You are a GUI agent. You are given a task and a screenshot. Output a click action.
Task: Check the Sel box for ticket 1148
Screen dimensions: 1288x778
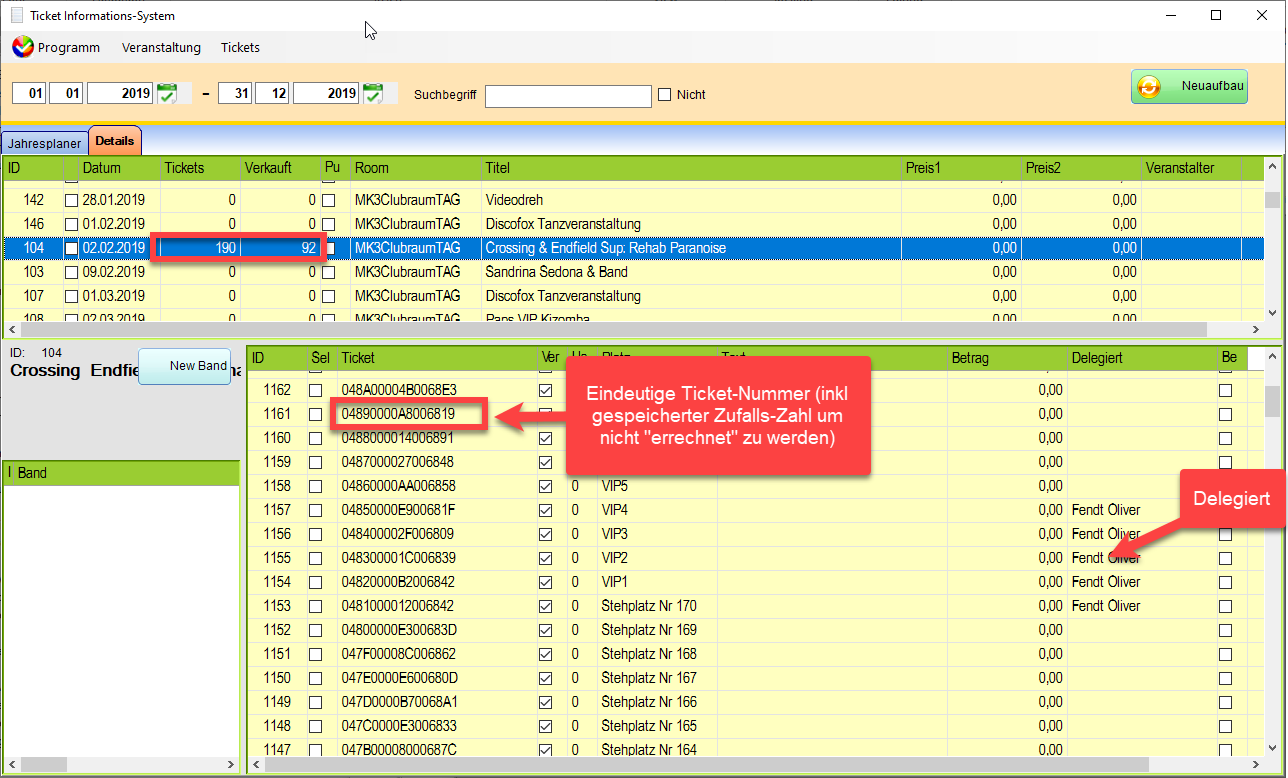tap(316, 726)
